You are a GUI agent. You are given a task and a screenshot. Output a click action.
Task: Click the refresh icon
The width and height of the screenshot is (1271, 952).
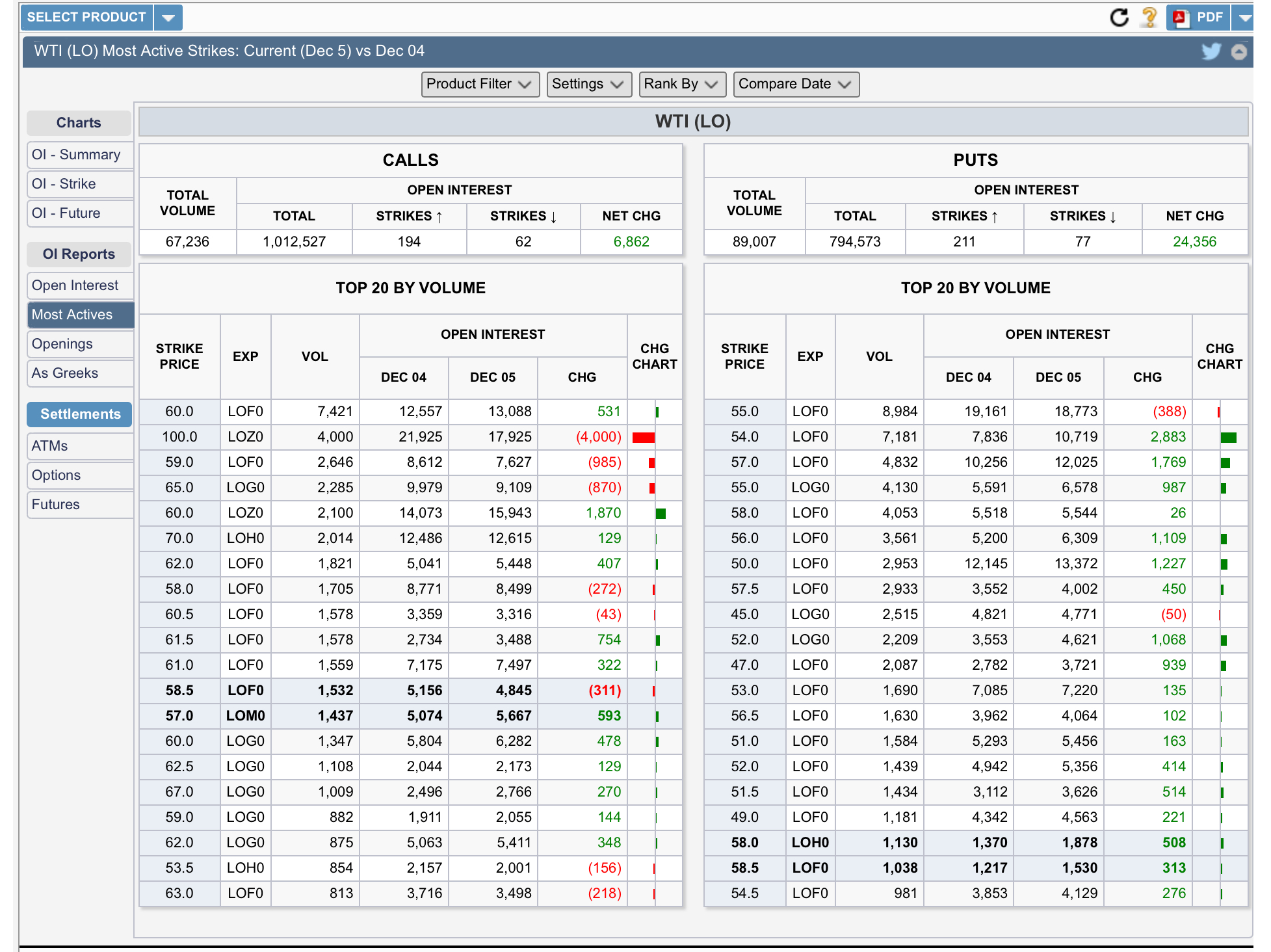click(x=1119, y=18)
